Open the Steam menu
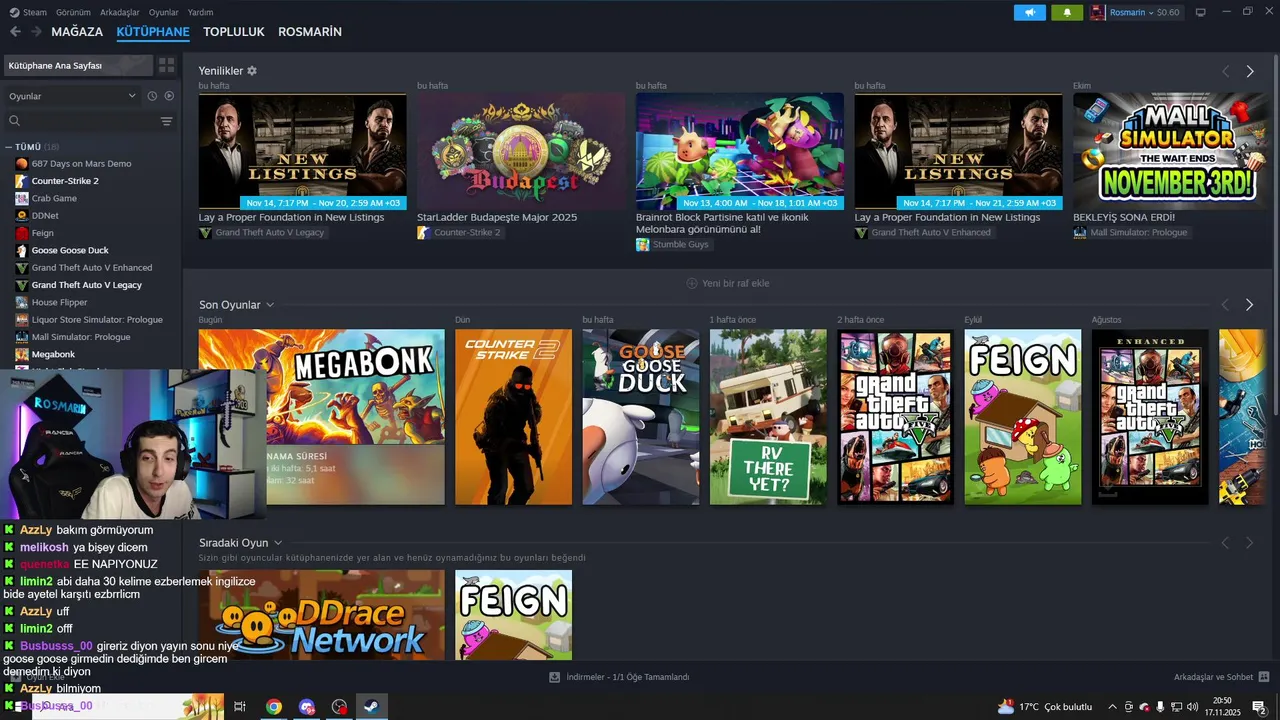This screenshot has width=1280, height=720. [35, 12]
